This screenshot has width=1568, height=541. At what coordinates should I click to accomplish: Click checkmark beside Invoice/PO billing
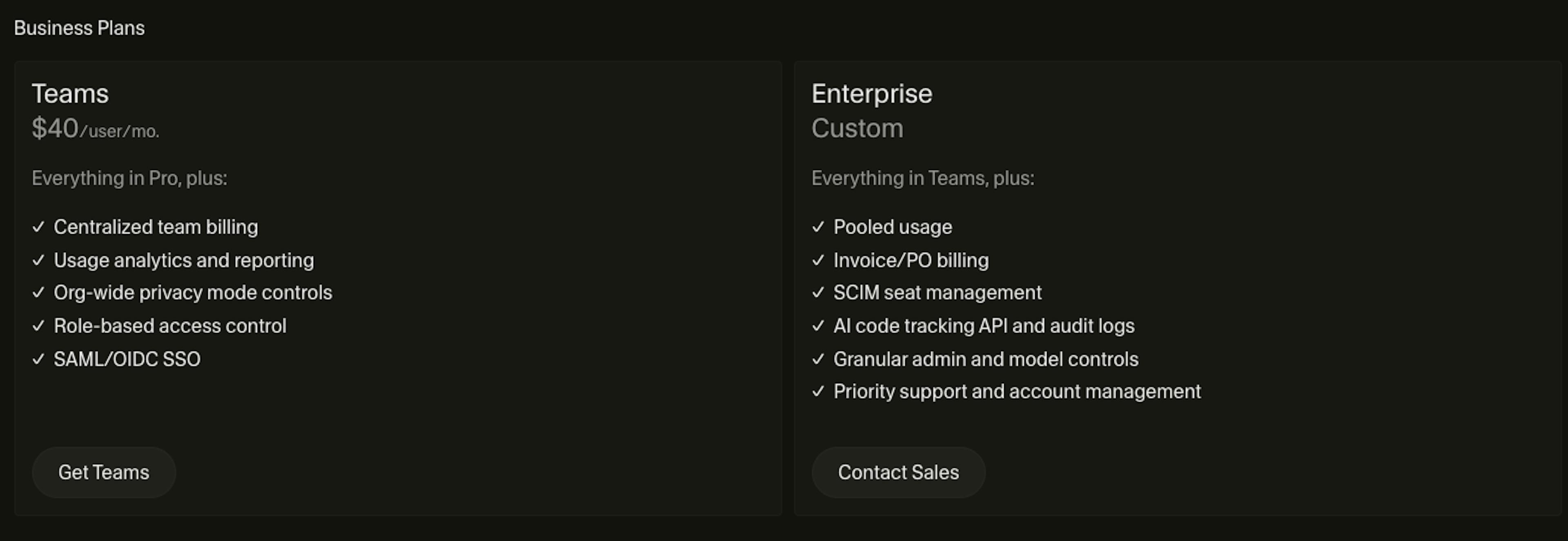(818, 260)
